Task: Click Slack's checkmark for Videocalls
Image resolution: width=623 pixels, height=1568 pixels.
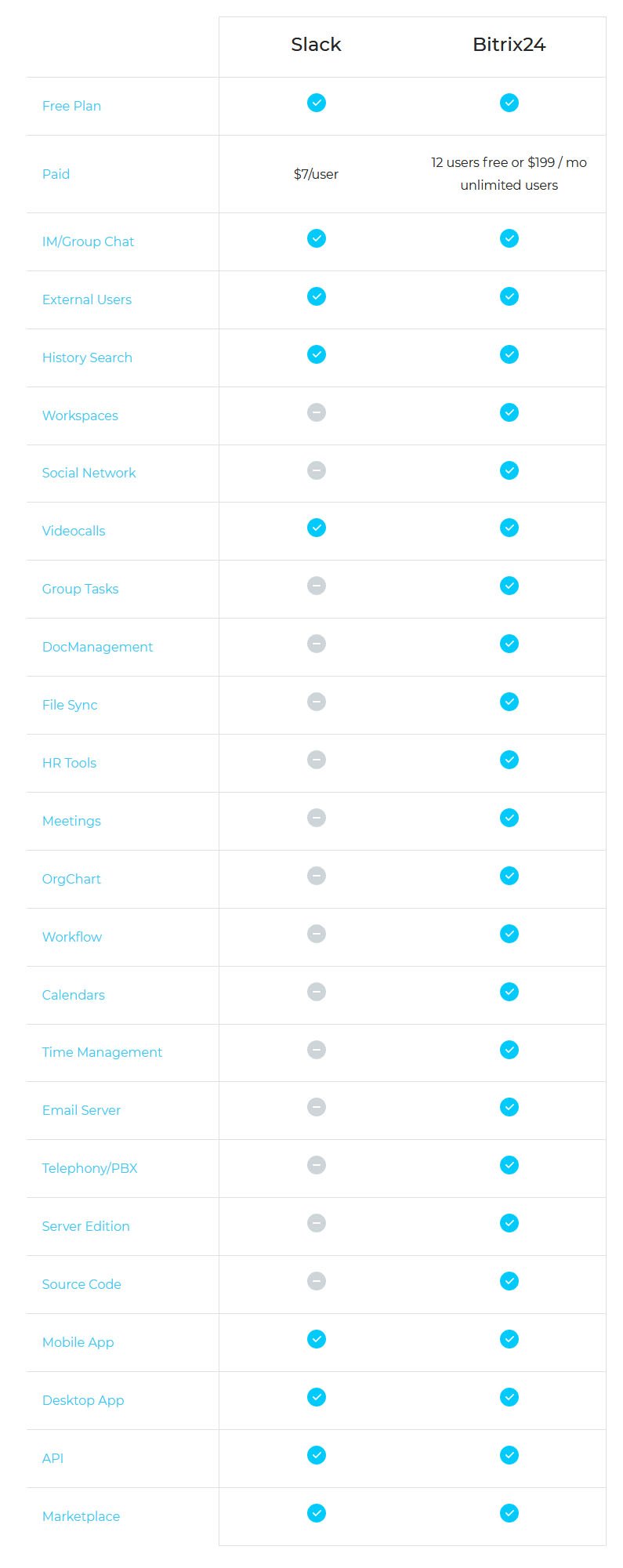Action: tap(317, 528)
